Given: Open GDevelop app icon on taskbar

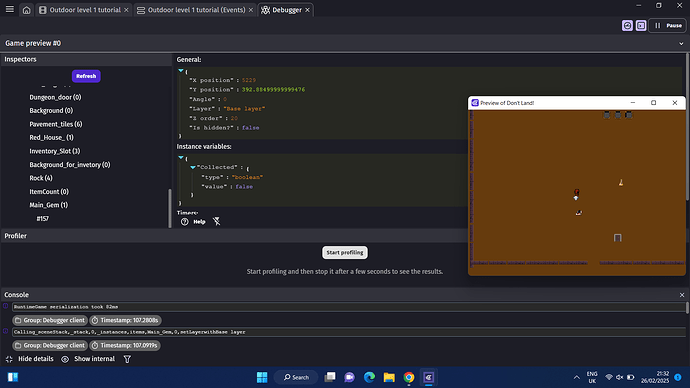Looking at the screenshot, I should pyautogui.click(x=429, y=377).
